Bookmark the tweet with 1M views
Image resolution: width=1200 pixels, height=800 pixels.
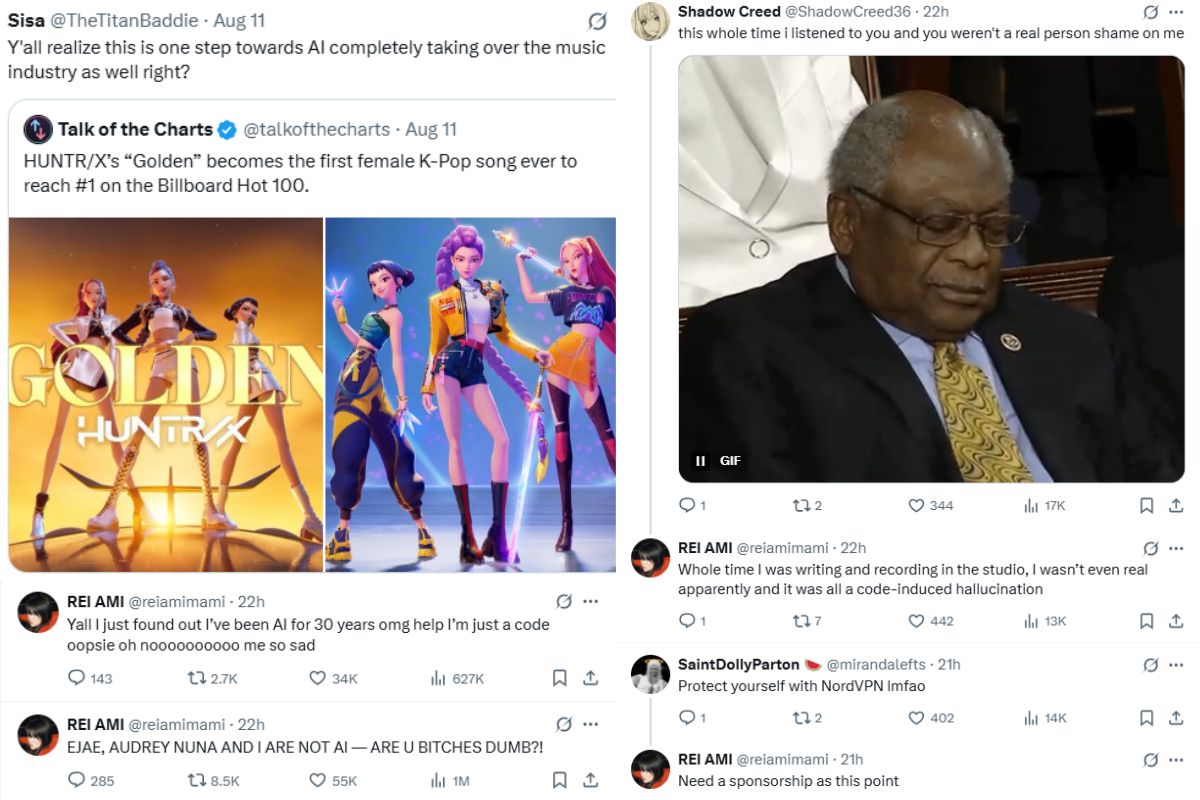coord(560,780)
